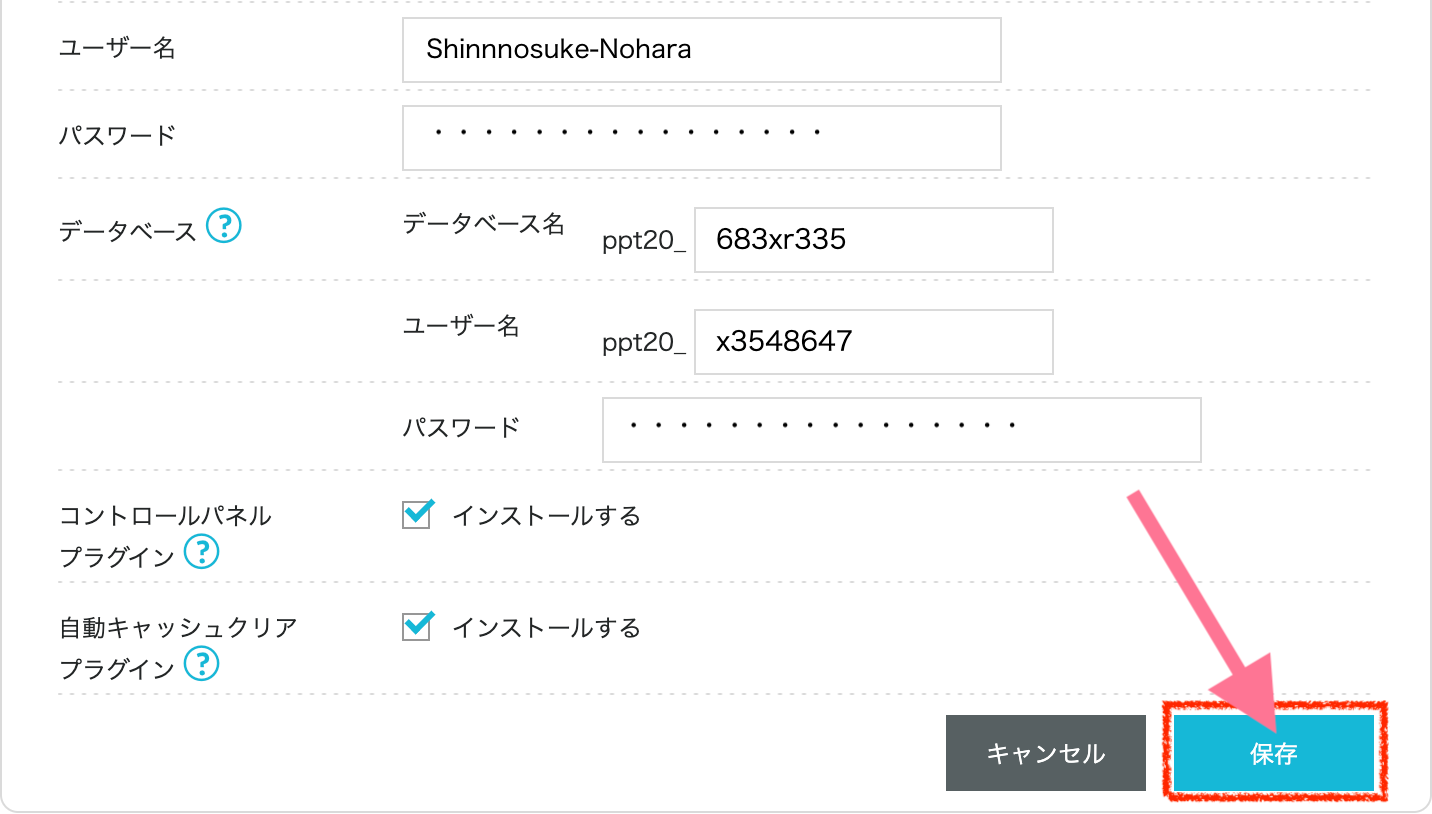Click the top パスワード input field

coord(701,137)
